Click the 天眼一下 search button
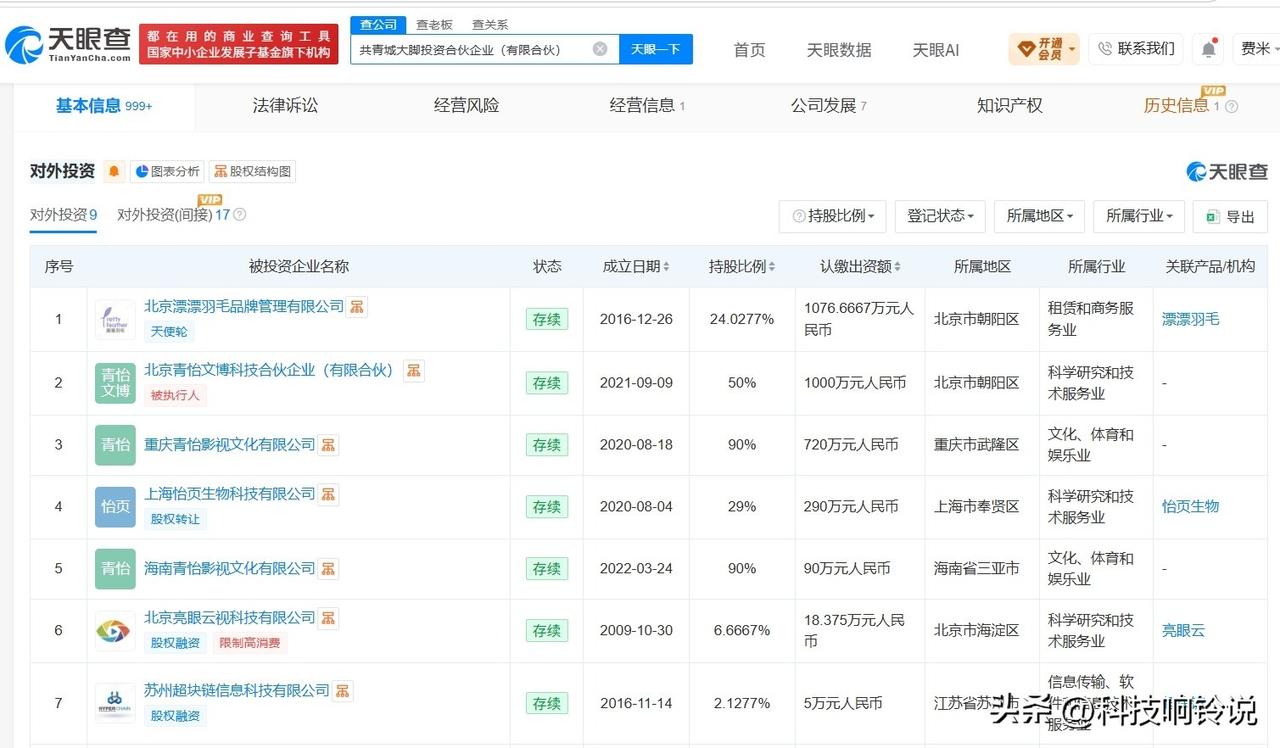The width and height of the screenshot is (1280, 748). click(656, 49)
